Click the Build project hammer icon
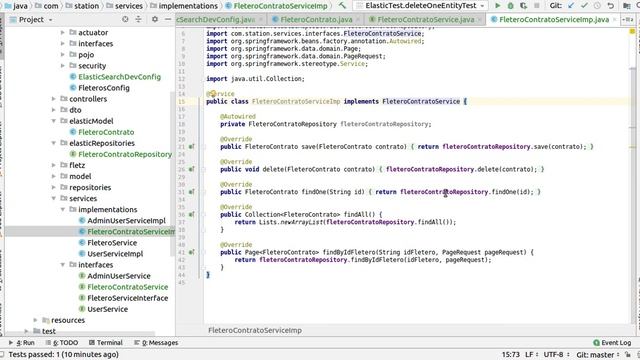 pyautogui.click(x=342, y=6)
